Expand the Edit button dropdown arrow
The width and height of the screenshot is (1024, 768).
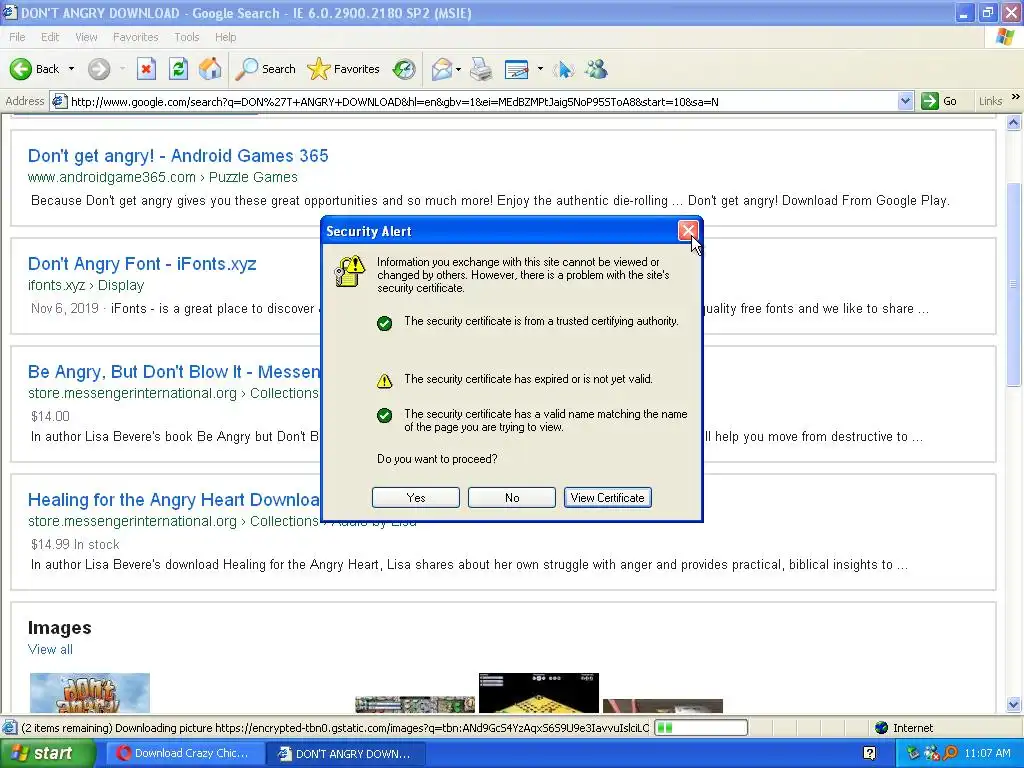[x=539, y=69]
